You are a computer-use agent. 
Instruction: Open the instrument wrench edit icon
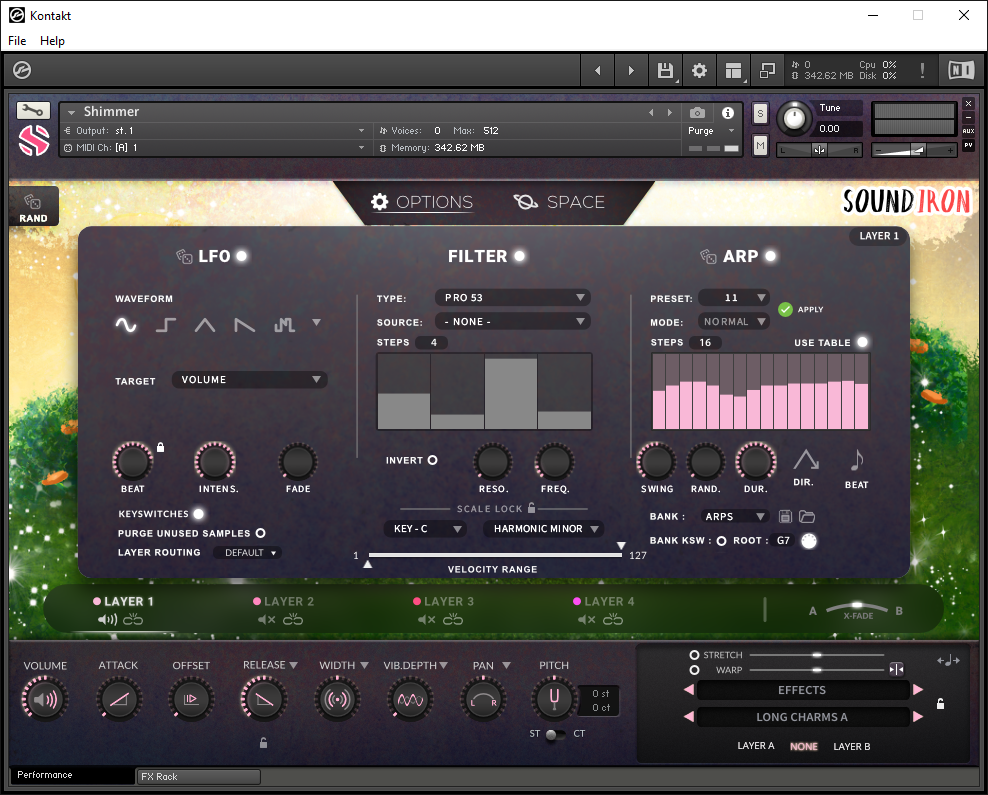coord(33,110)
